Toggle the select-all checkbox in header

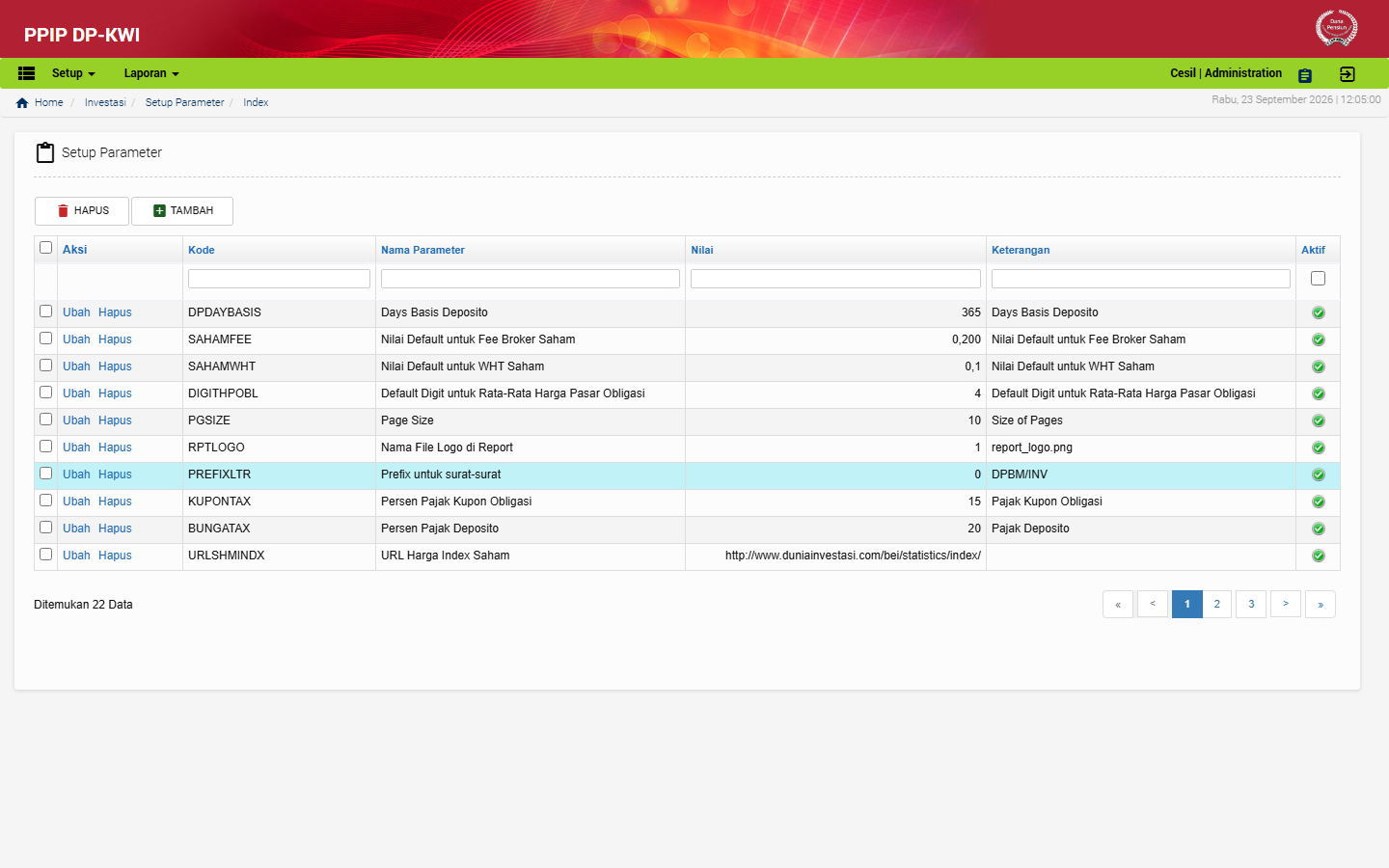(x=45, y=248)
